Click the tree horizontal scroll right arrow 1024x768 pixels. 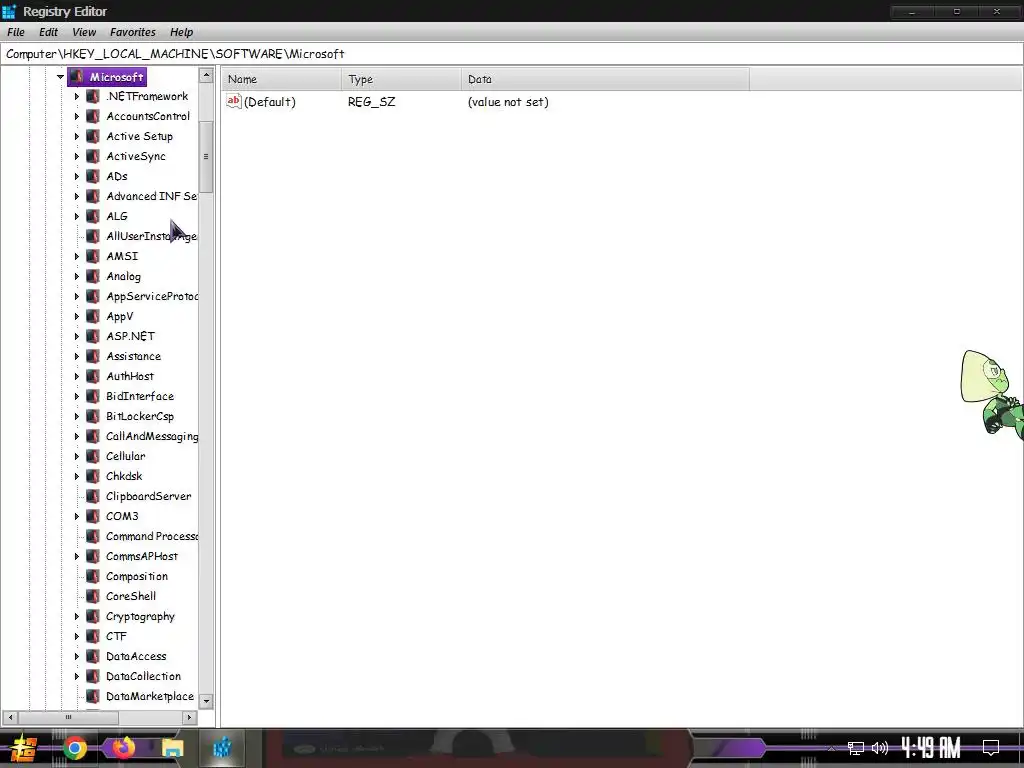(x=189, y=718)
